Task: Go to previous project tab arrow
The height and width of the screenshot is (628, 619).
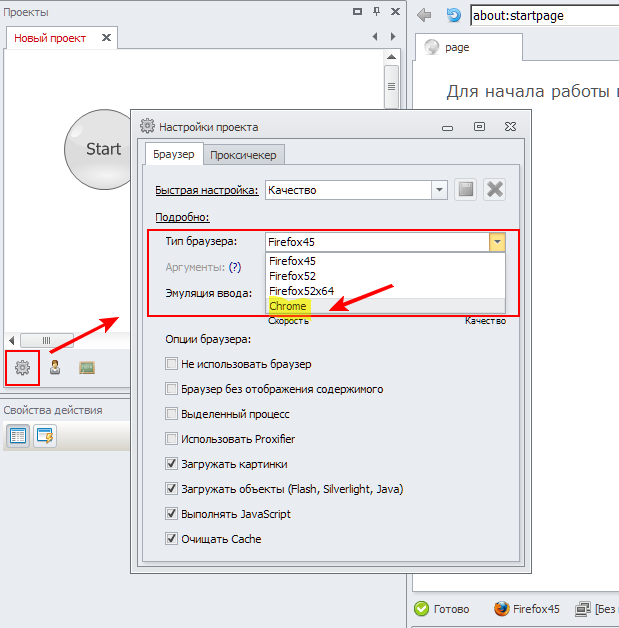Action: click(x=375, y=36)
